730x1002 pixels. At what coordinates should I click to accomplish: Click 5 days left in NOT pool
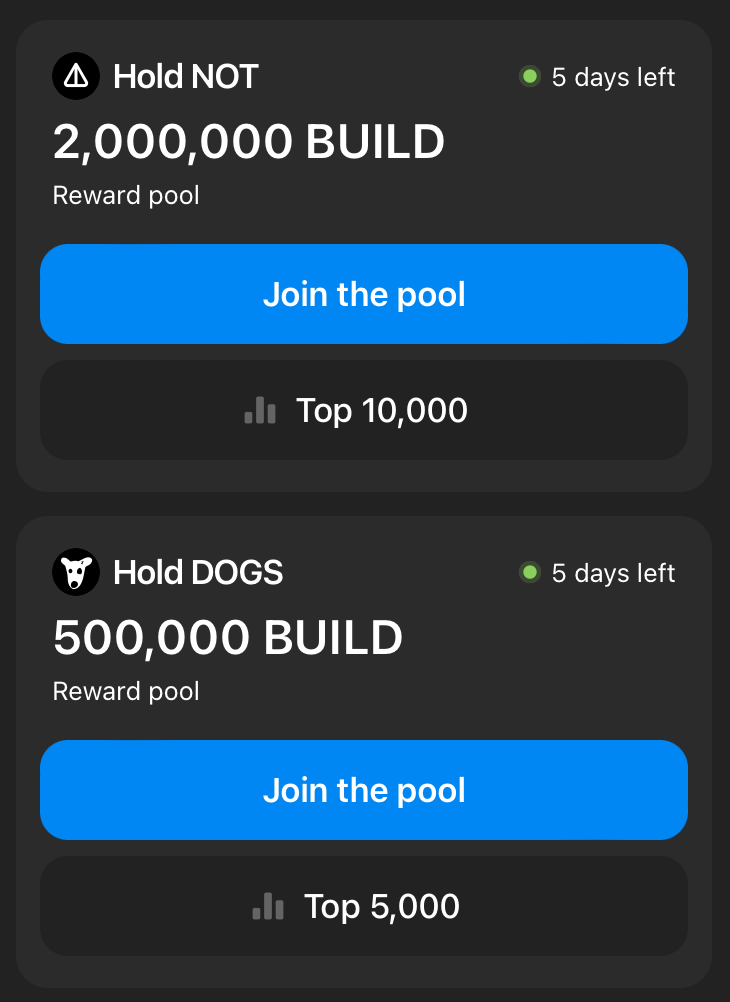coord(613,77)
